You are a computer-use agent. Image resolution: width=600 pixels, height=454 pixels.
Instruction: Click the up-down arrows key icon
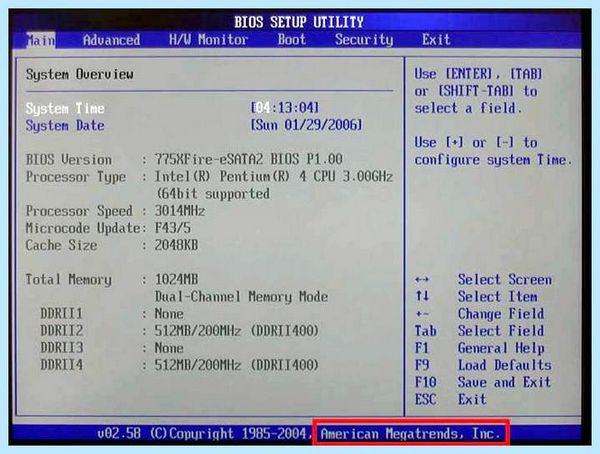(422, 296)
